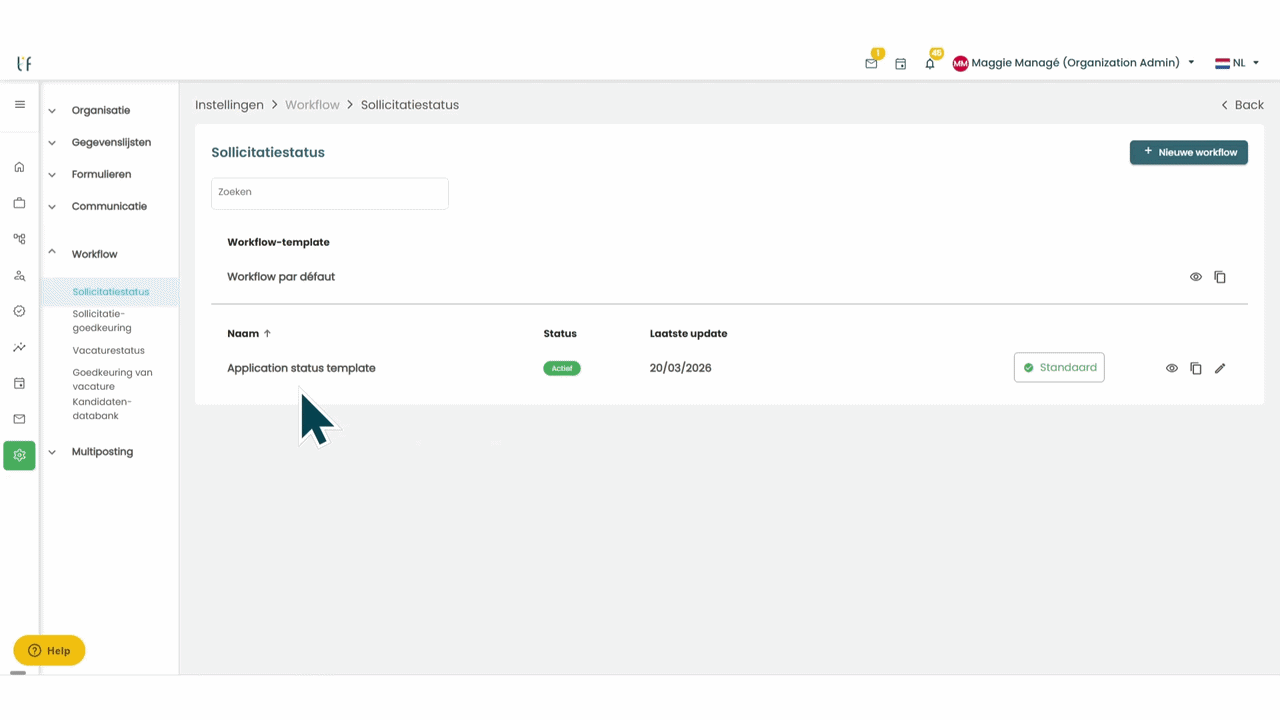1280x720 pixels.
Task: Select Kandidaten-databank menu item
Action: pos(101,409)
